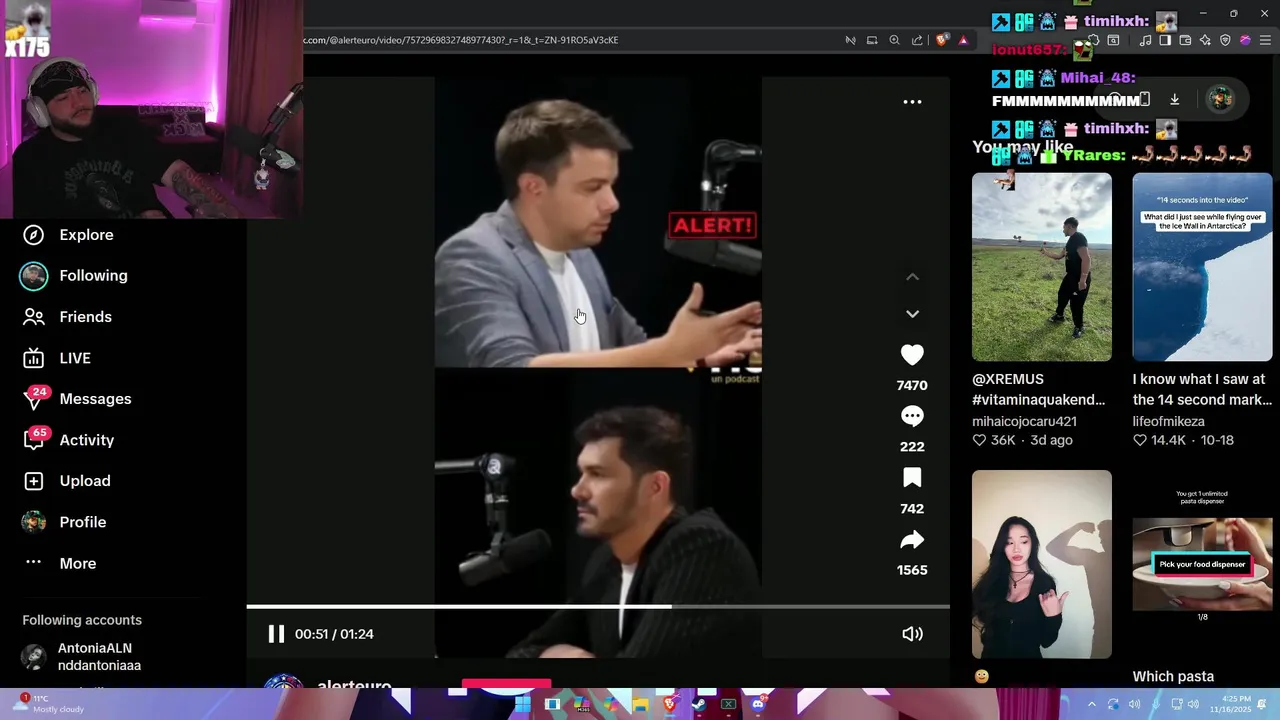Click the Upload plus icon
This screenshot has height=720, width=1280.
pyautogui.click(x=34, y=481)
